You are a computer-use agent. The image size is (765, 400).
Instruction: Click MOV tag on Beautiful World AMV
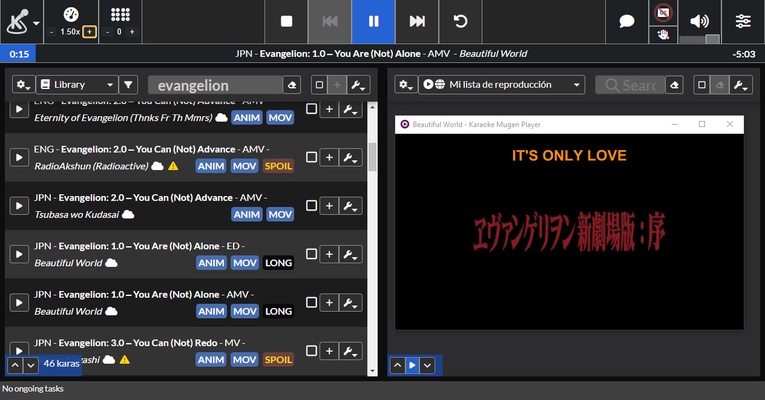point(245,311)
